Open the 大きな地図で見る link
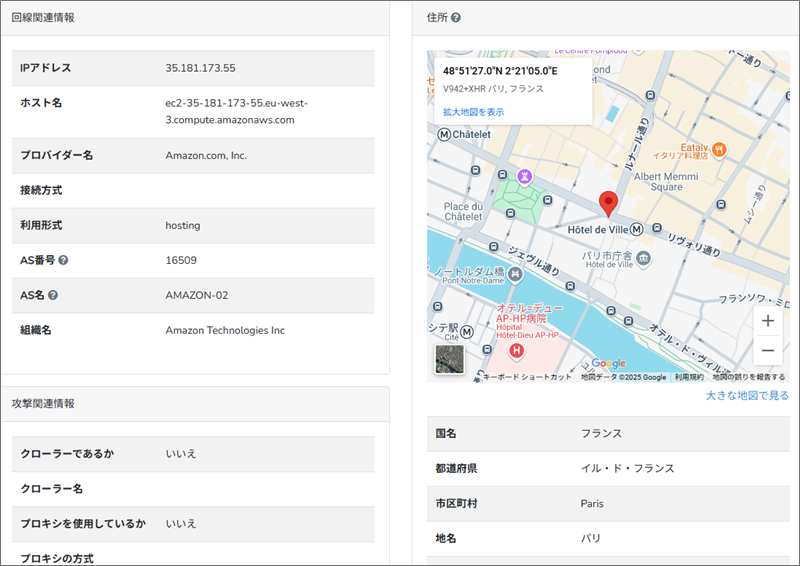This screenshot has height=566, width=800. [747, 396]
